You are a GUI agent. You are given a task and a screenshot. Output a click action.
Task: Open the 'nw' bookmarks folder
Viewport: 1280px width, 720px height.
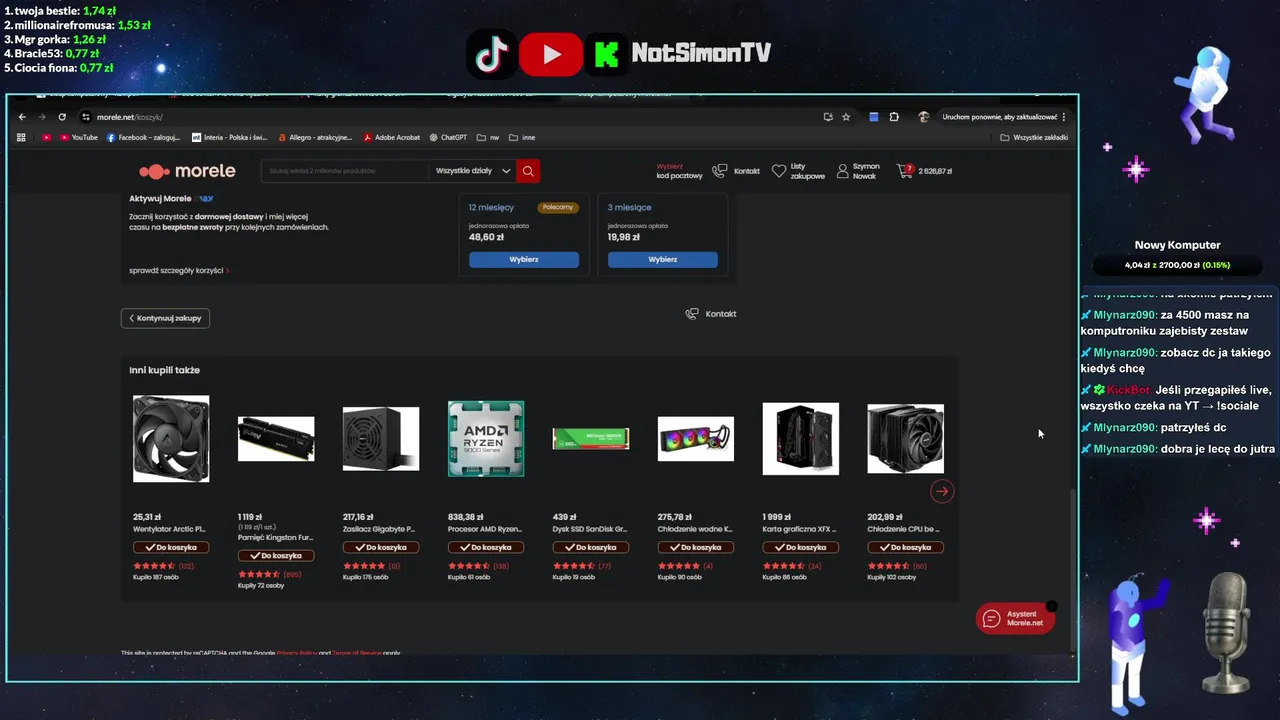[x=488, y=137]
